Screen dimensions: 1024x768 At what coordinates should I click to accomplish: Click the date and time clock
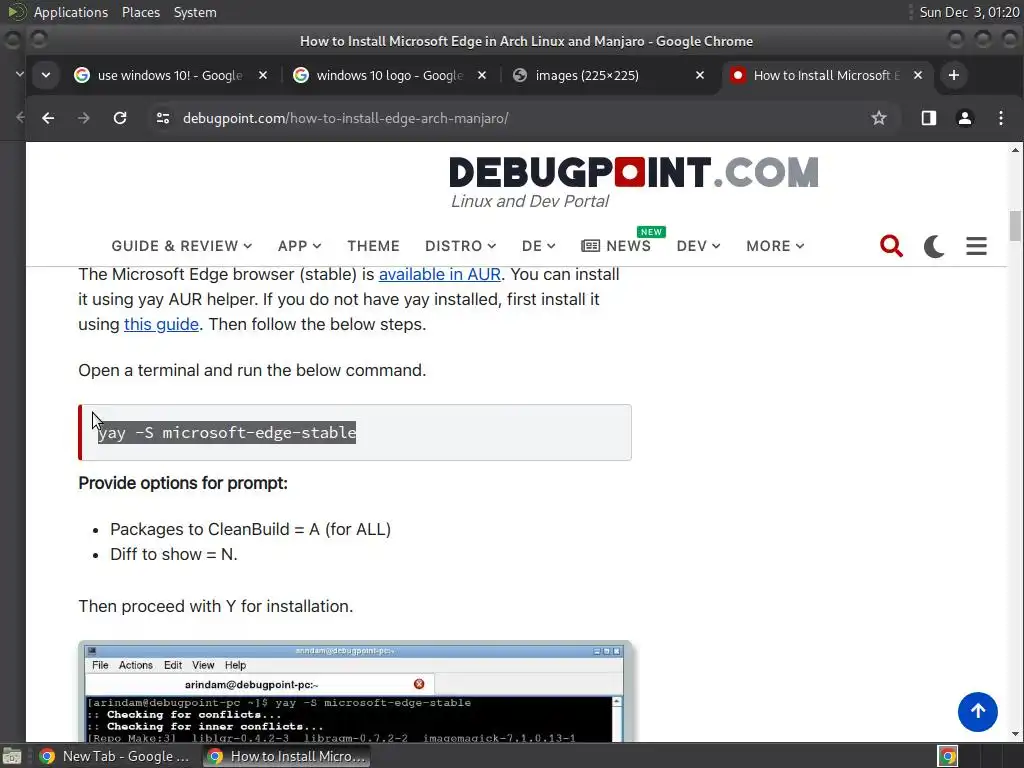click(969, 12)
